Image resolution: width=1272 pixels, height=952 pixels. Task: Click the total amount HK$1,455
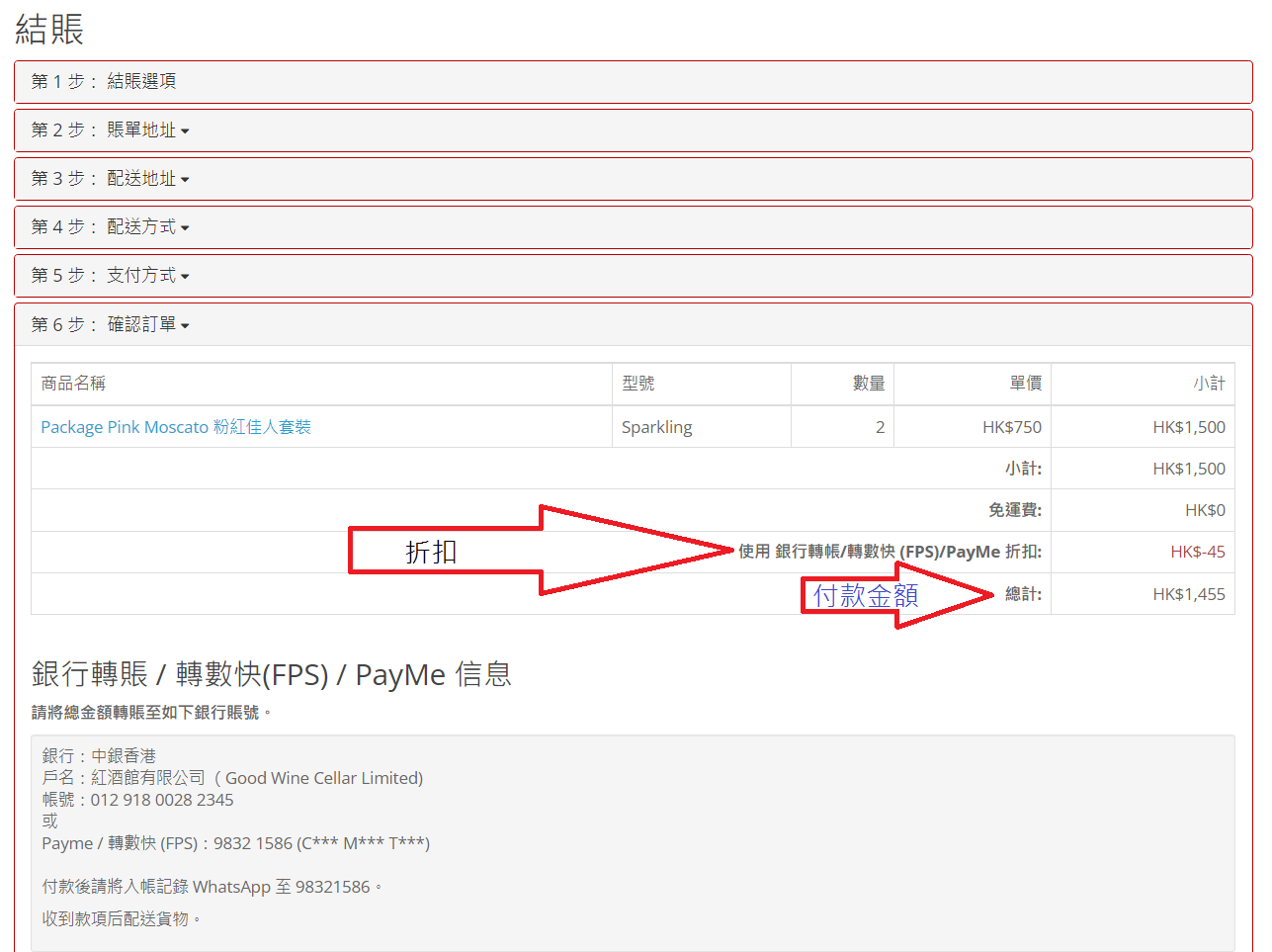click(1188, 594)
